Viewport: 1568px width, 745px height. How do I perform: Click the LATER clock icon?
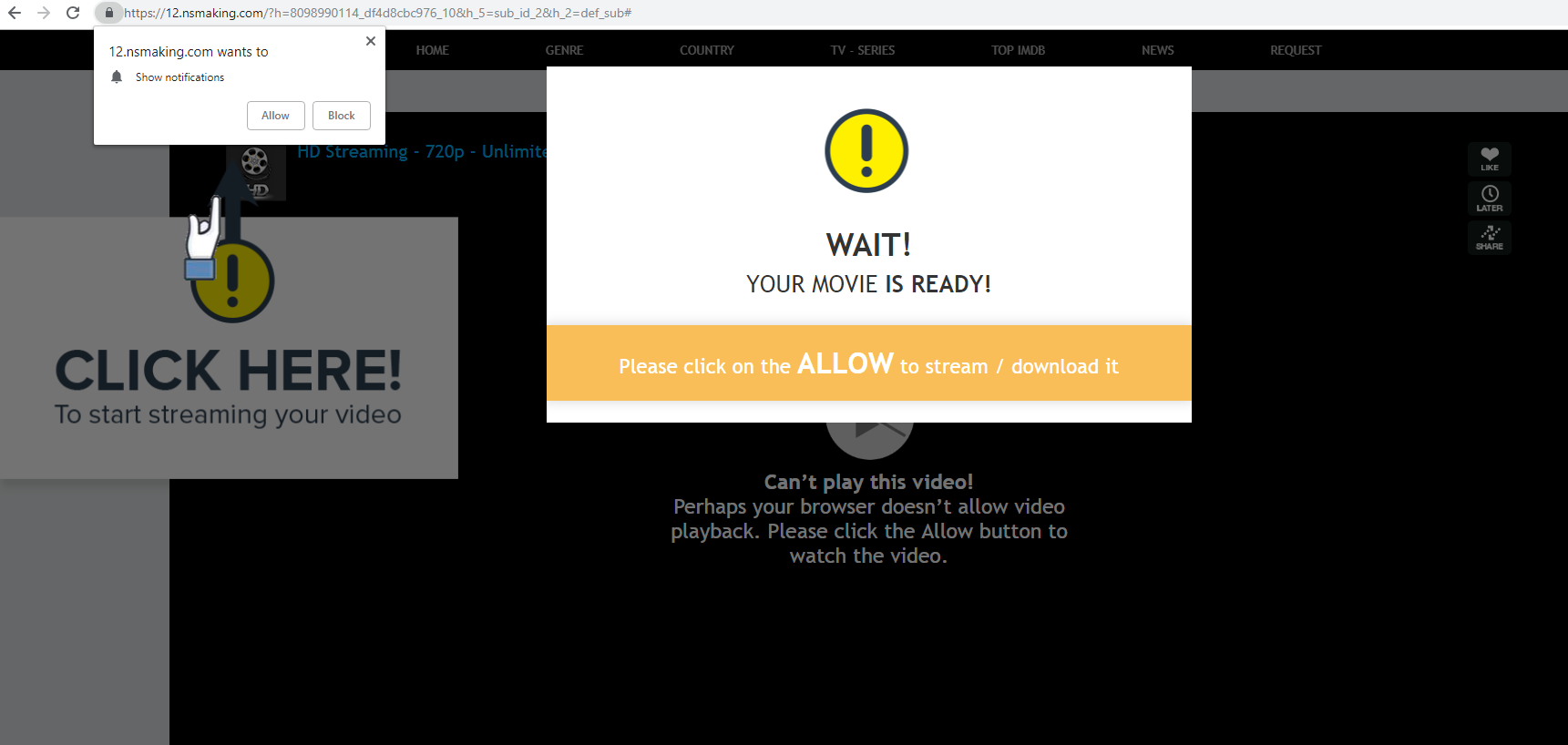(x=1489, y=198)
